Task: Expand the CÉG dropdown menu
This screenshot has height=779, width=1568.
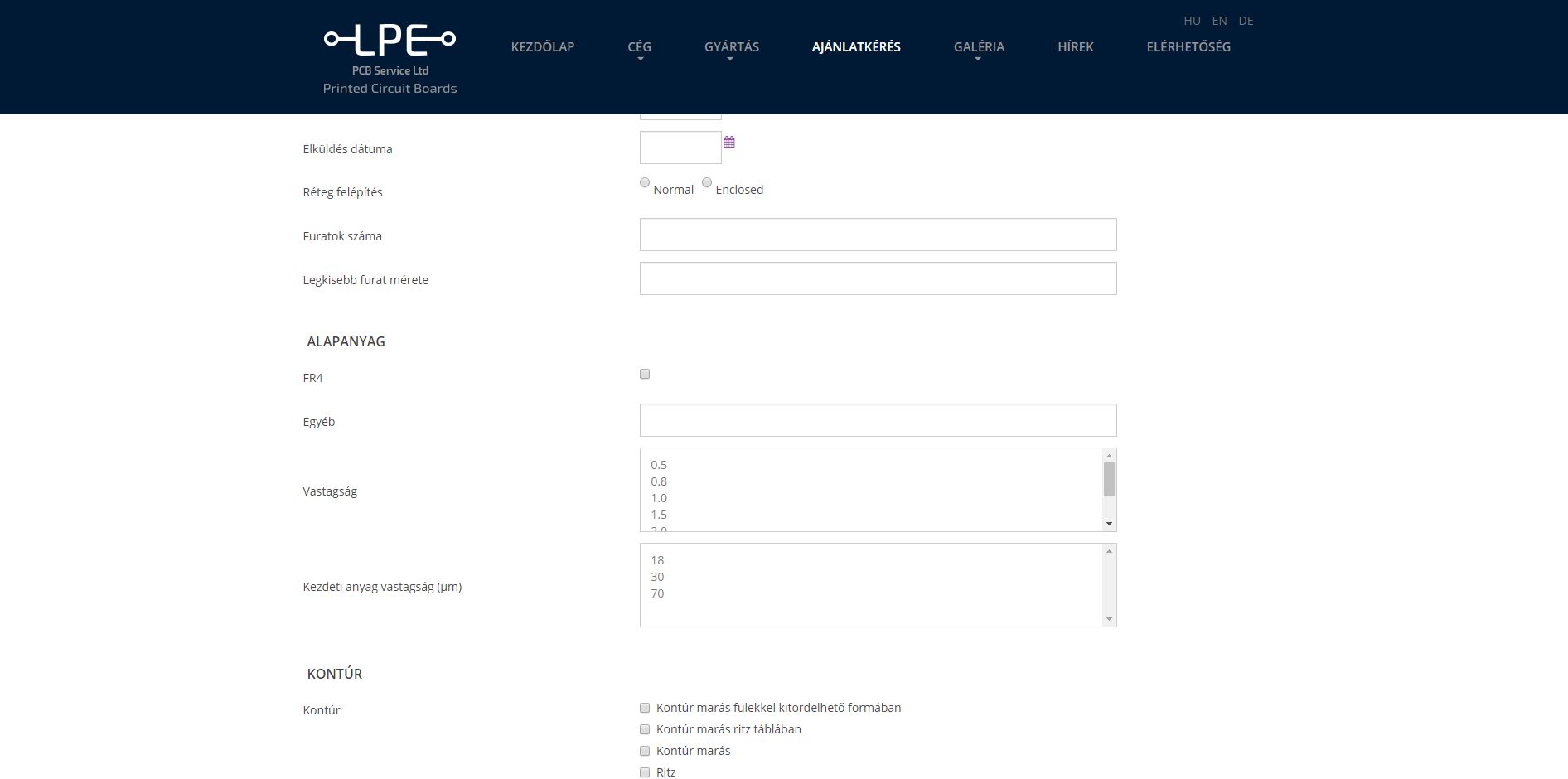Action: pyautogui.click(x=639, y=47)
